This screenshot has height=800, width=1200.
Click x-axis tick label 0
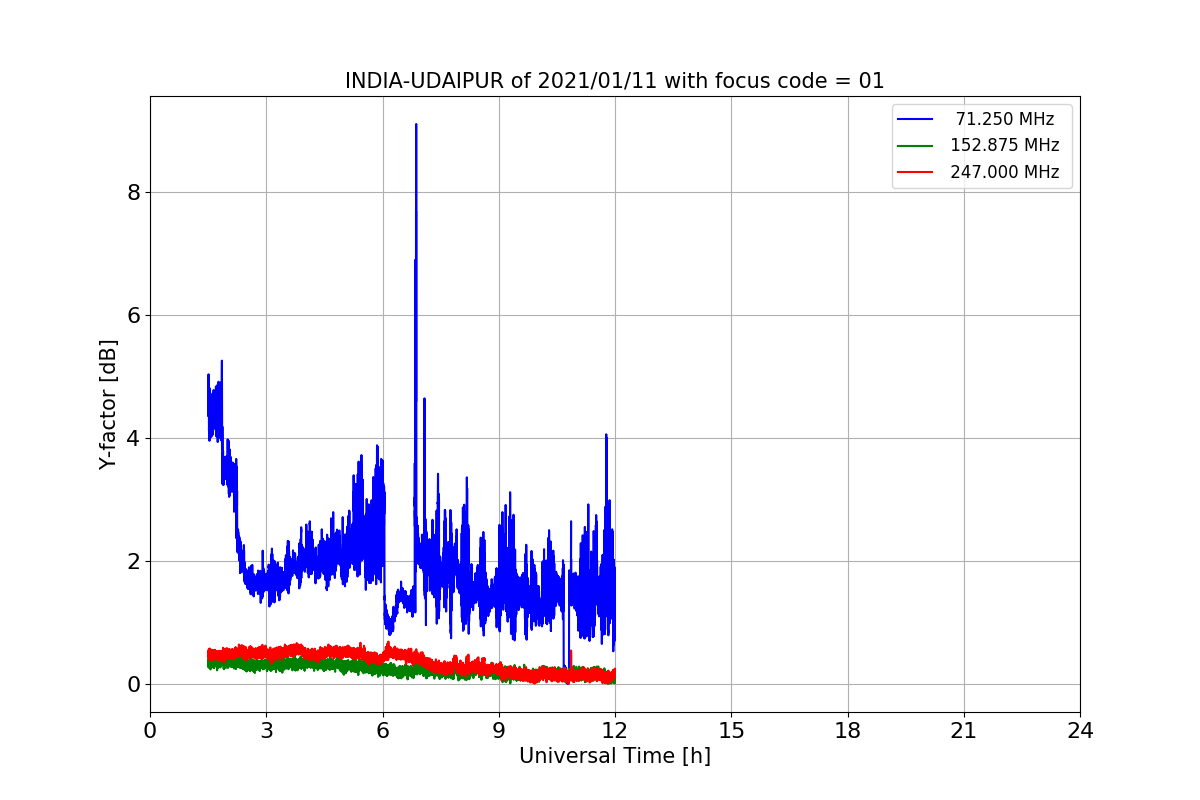(x=150, y=731)
